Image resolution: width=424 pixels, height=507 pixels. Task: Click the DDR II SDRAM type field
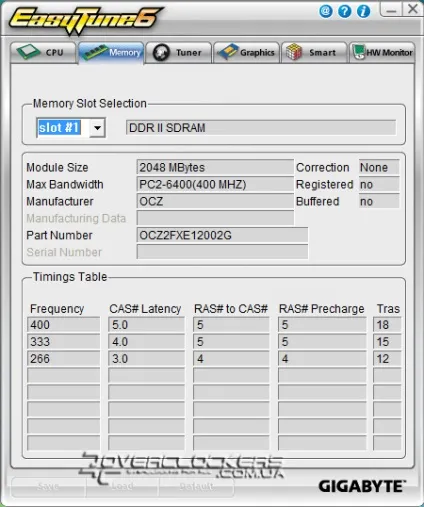point(261,128)
